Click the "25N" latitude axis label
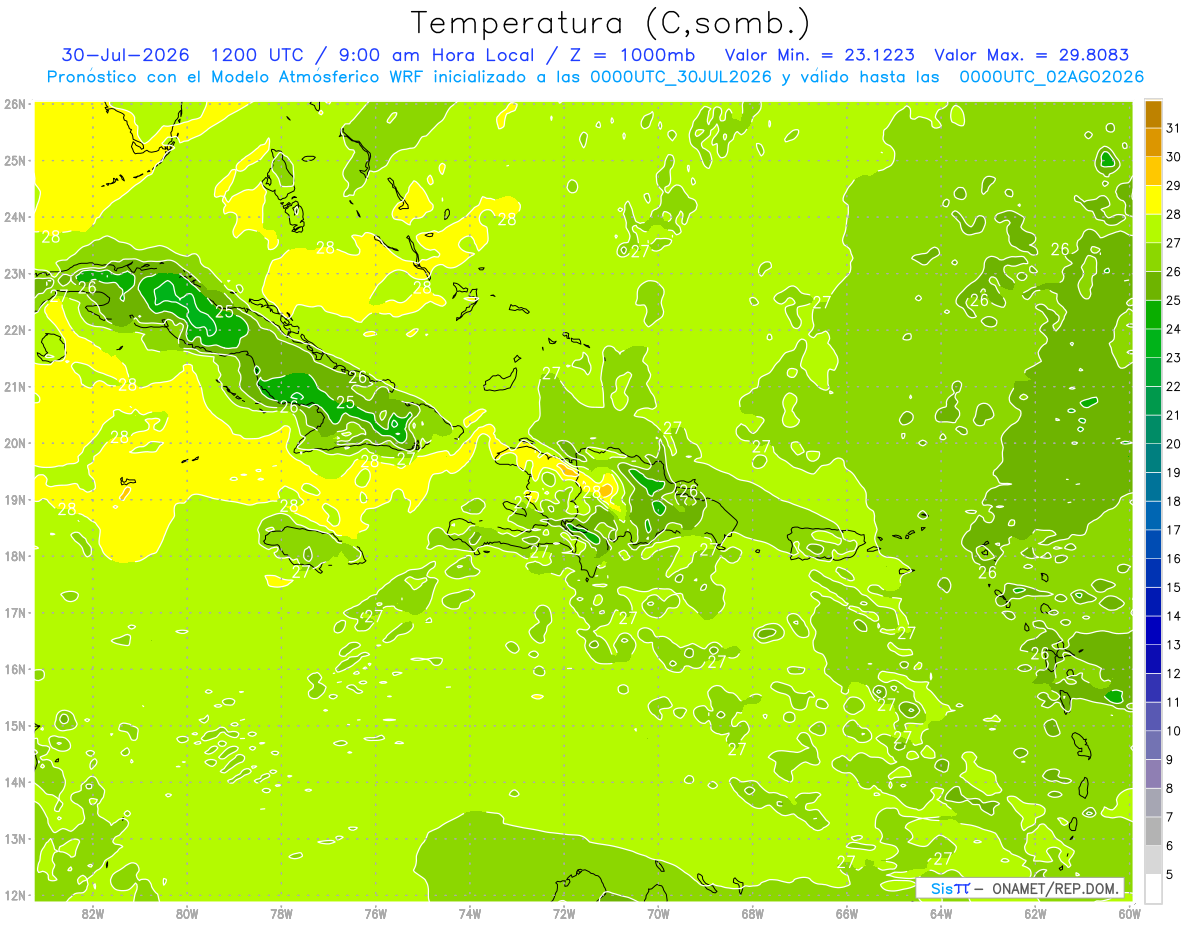This screenshot has width=1200, height=927. pyautogui.click(x=15, y=160)
